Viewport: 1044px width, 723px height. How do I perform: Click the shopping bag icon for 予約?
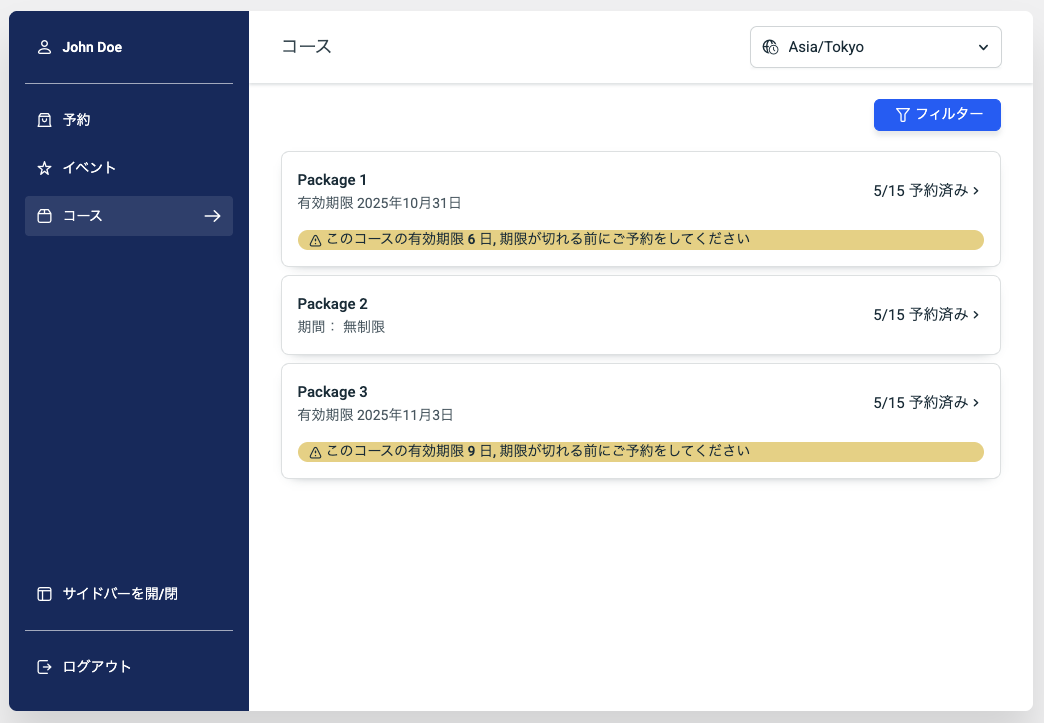click(44, 120)
